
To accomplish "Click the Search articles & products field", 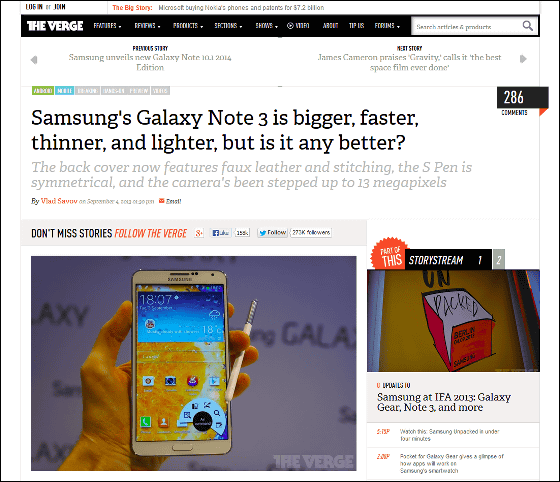I will (x=466, y=26).
